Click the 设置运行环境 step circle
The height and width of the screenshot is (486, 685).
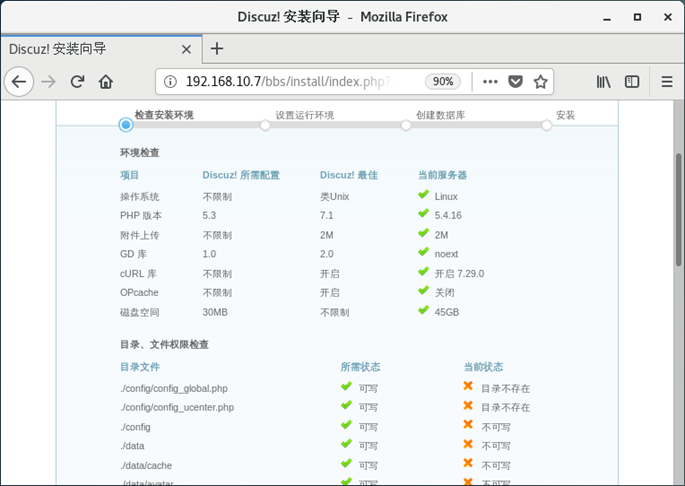pyautogui.click(x=265, y=126)
